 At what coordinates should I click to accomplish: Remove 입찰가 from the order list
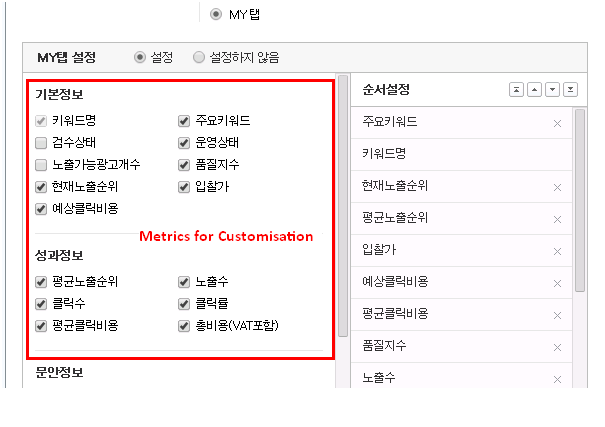(x=557, y=250)
